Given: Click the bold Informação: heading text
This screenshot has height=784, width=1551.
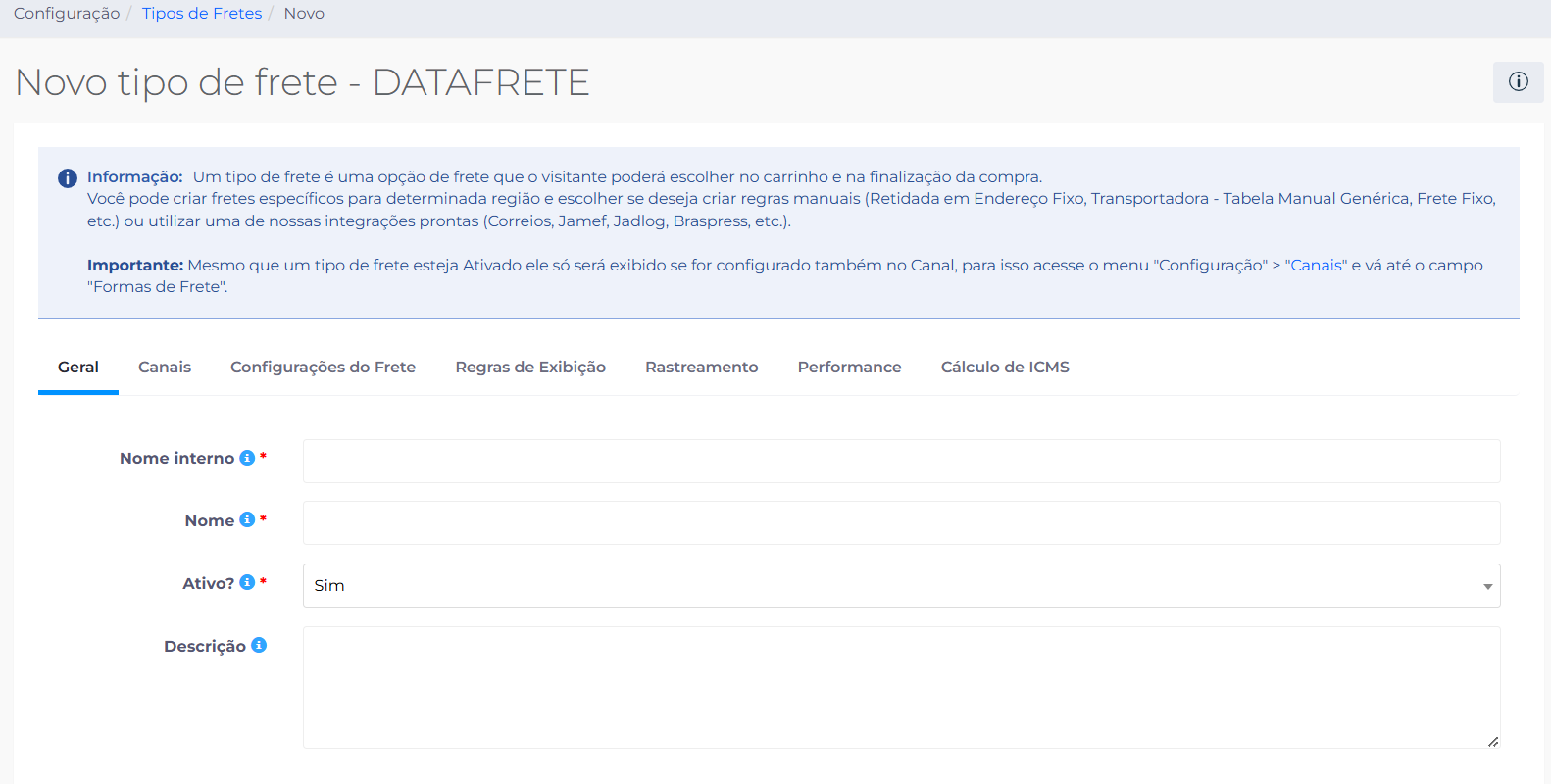Looking at the screenshot, I should 135,177.
